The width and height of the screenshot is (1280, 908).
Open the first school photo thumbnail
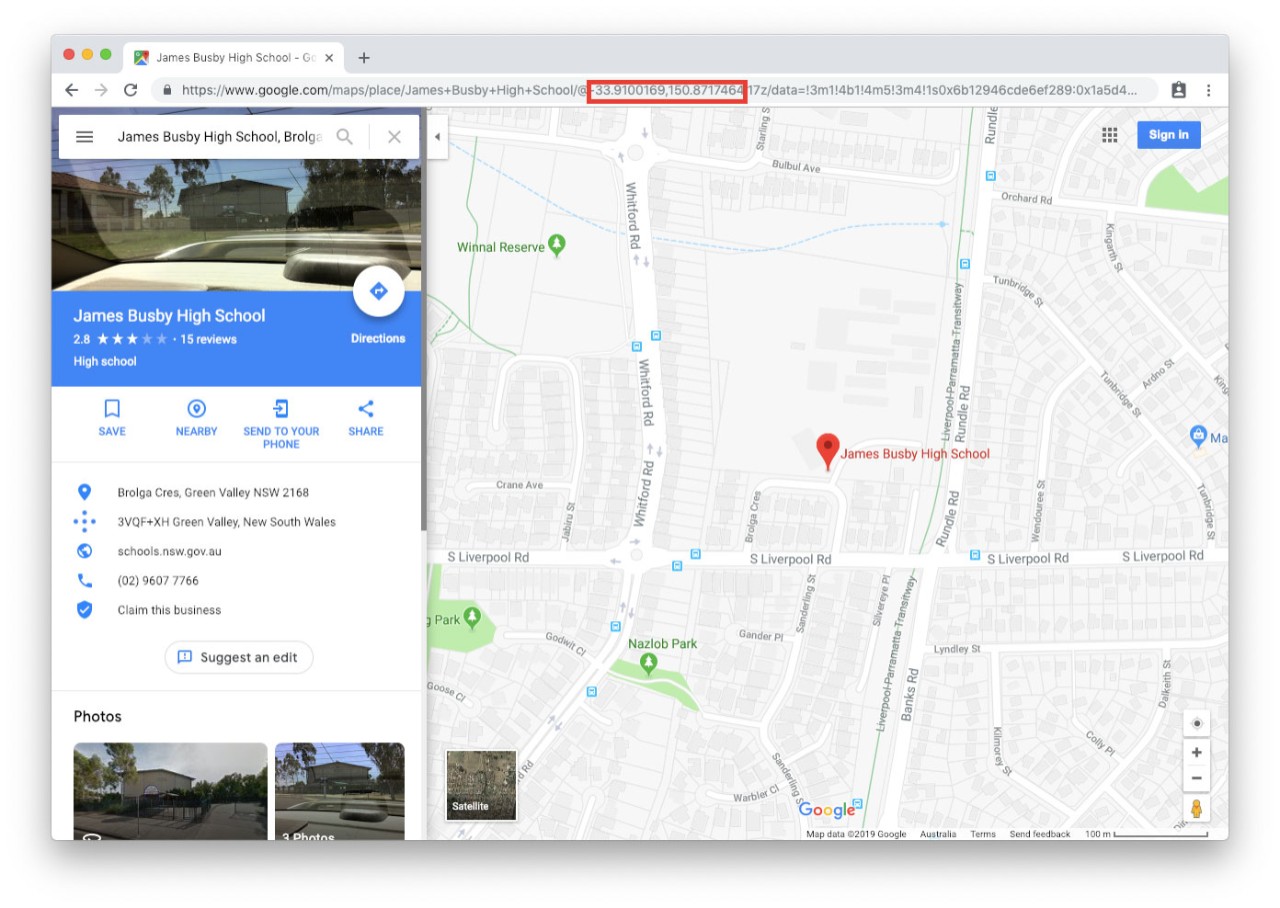[170, 790]
